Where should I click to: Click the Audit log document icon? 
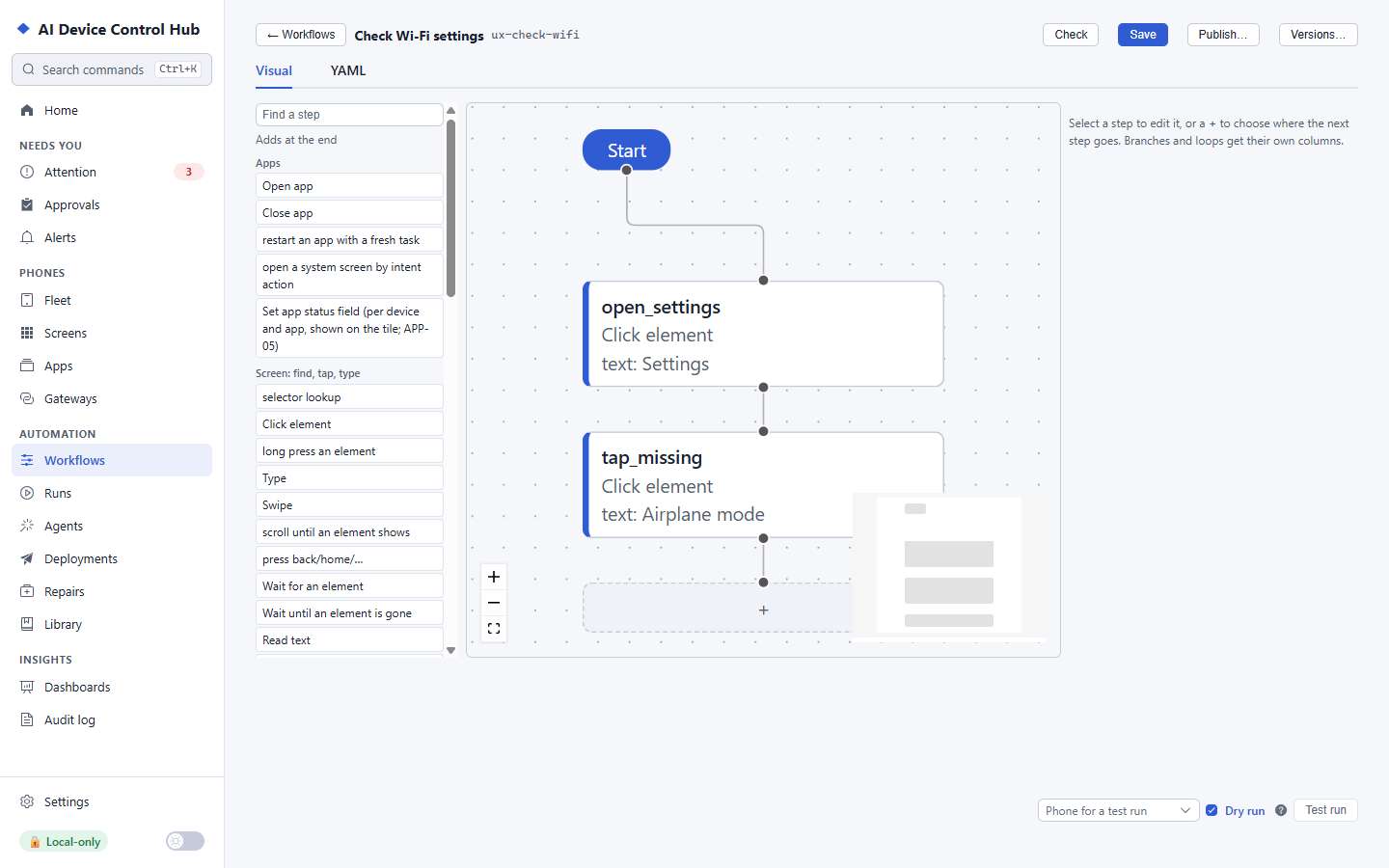(x=27, y=720)
